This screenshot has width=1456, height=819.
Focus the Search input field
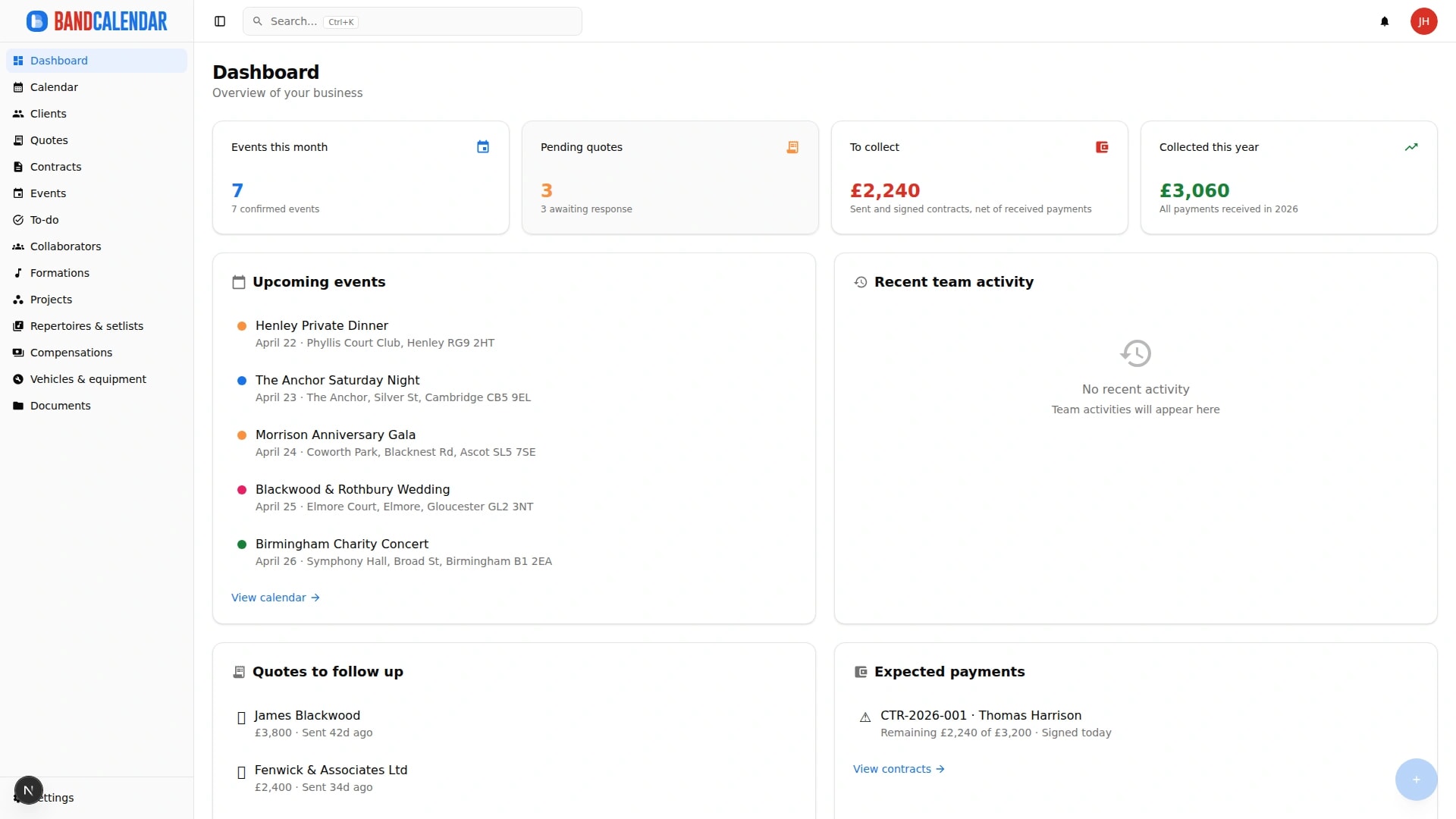click(x=413, y=21)
